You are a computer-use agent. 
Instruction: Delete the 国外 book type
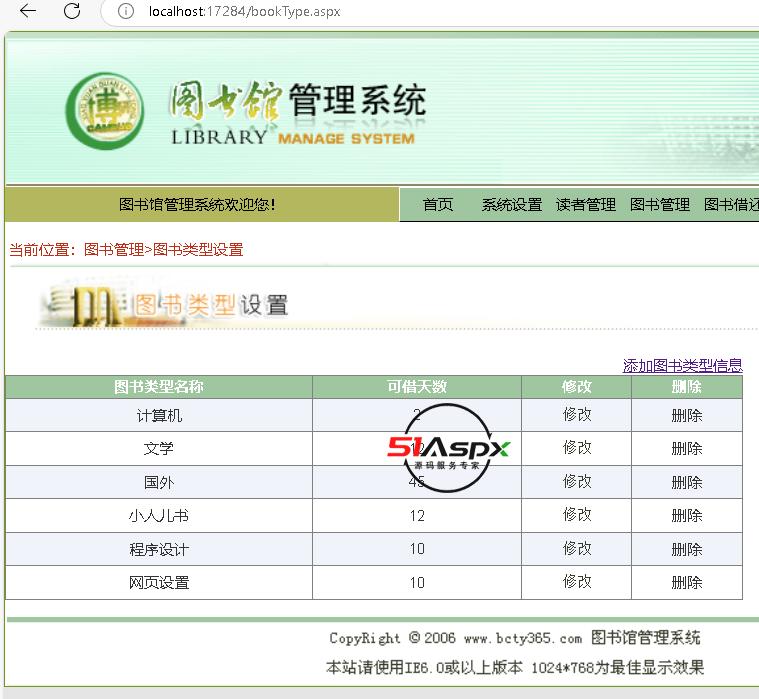point(686,482)
